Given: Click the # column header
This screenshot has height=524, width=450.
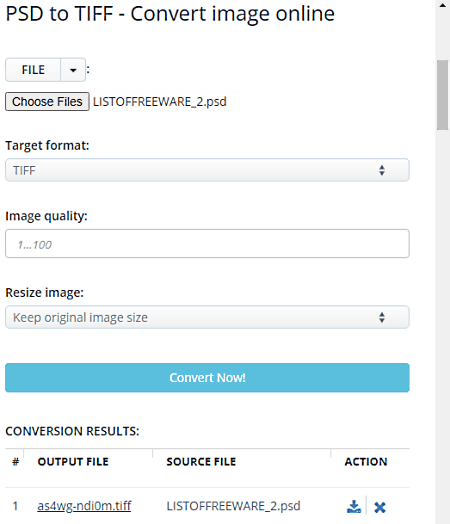Looking at the screenshot, I should (15, 462).
